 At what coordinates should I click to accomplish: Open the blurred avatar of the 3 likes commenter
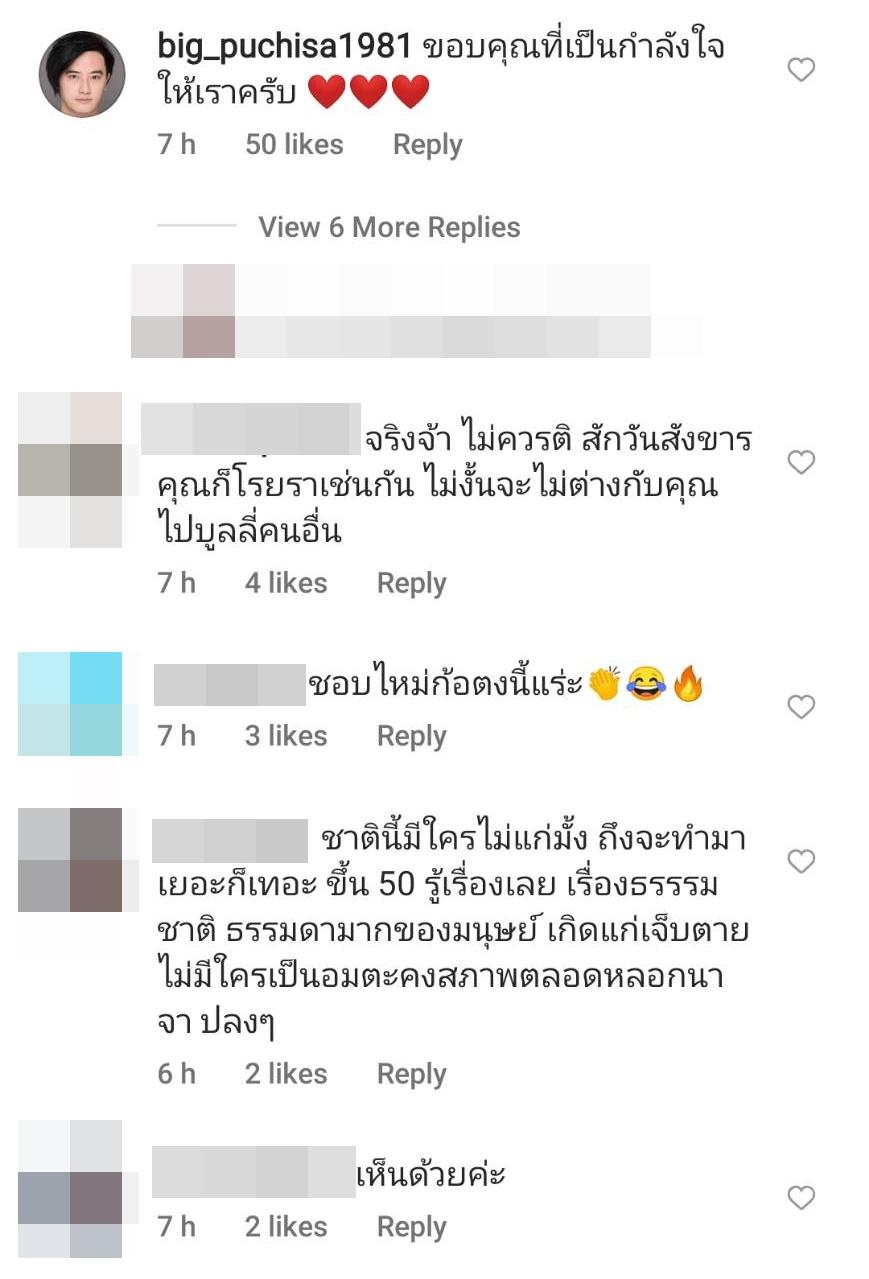[70, 704]
